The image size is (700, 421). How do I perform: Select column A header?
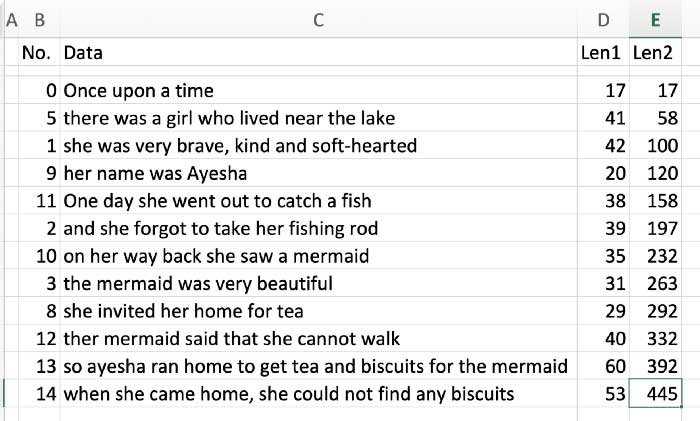coord(12,20)
